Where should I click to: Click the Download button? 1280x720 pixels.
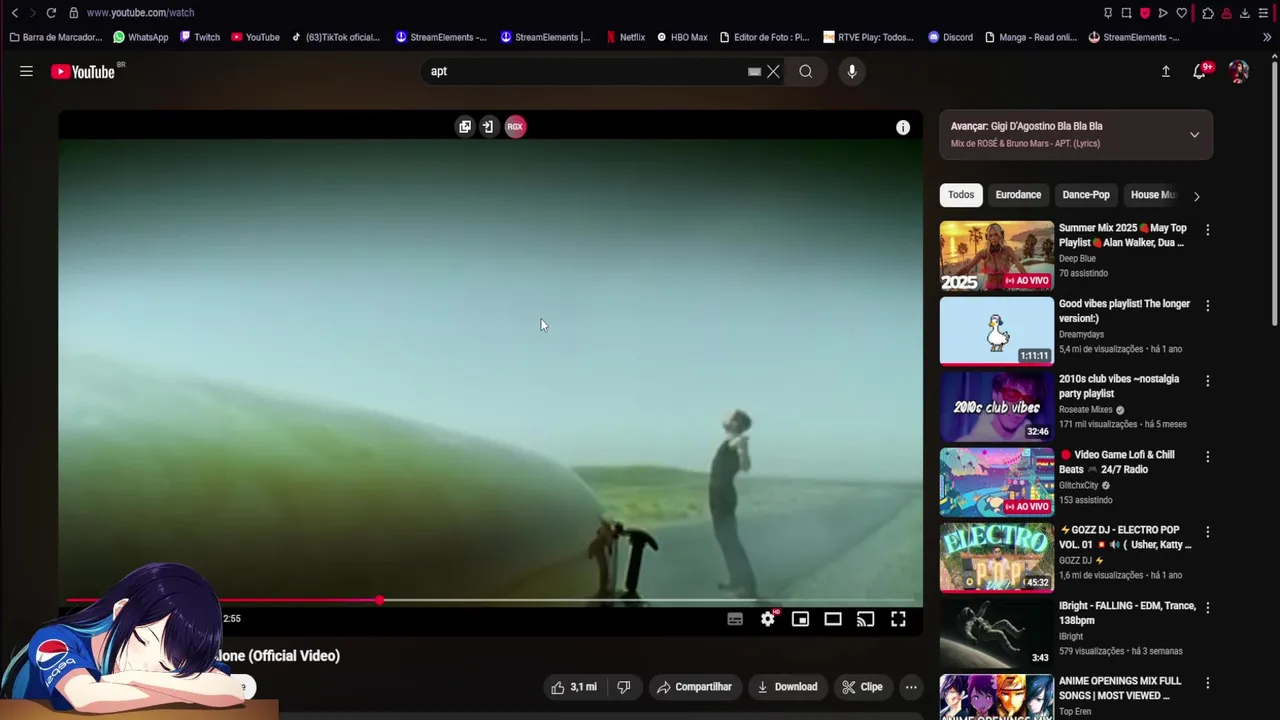[787, 687]
